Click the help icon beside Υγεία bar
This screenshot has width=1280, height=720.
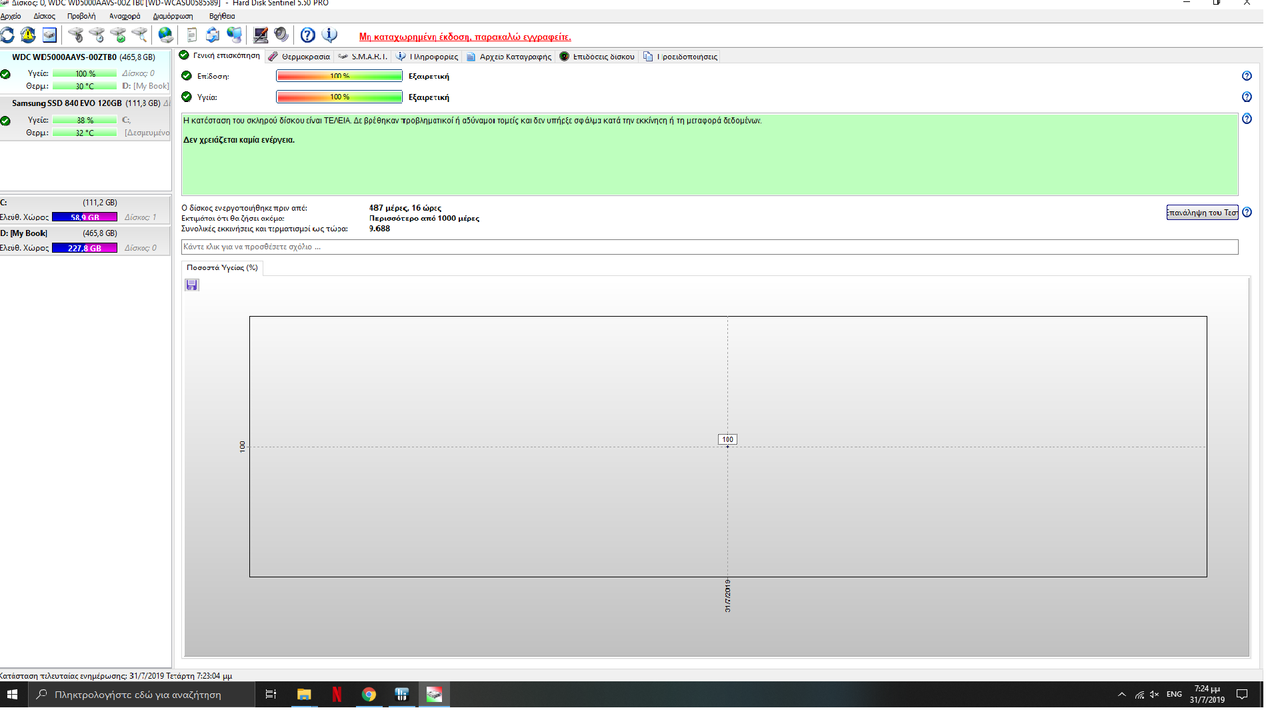[x=1246, y=97]
